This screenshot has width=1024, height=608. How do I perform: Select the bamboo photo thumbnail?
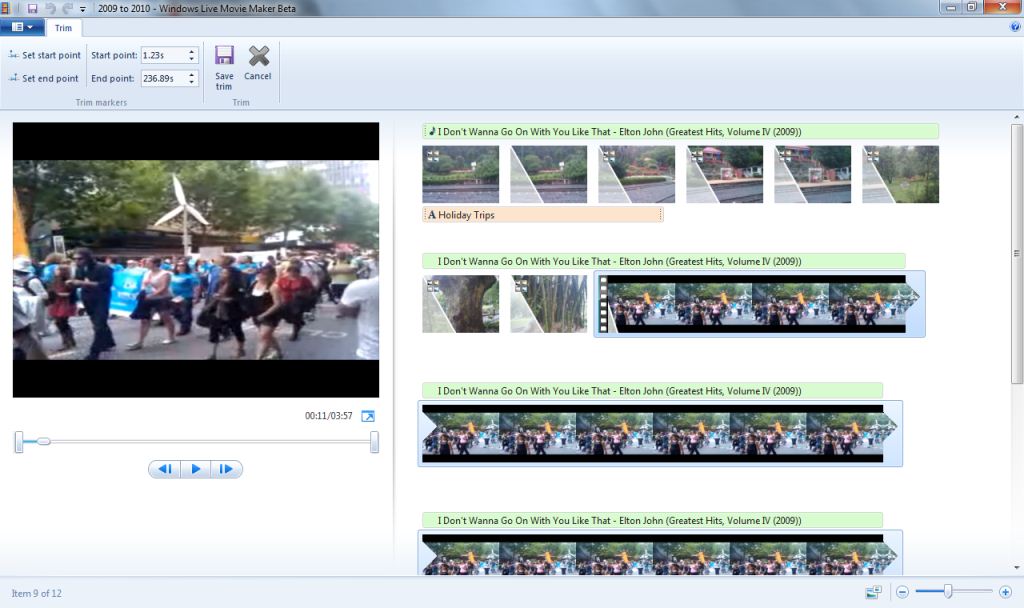click(x=549, y=304)
